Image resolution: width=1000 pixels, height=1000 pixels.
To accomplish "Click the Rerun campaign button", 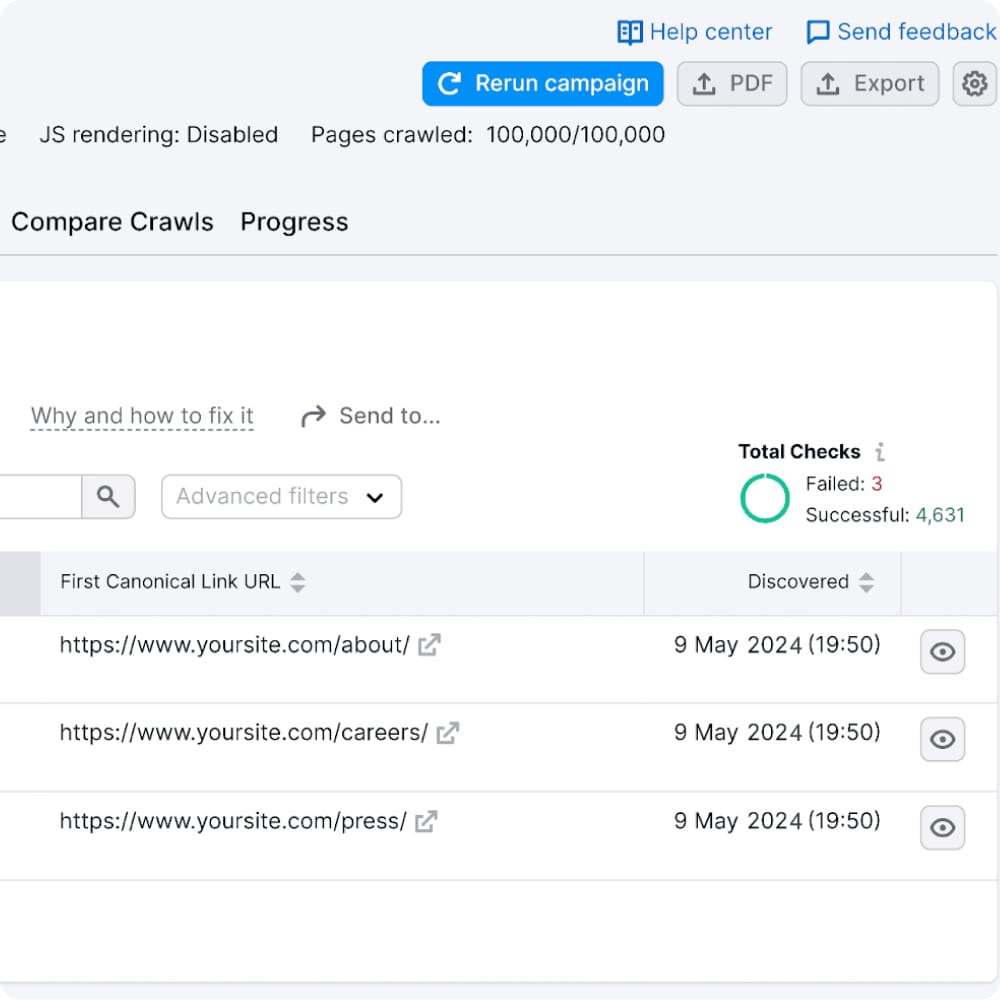I will tap(543, 84).
